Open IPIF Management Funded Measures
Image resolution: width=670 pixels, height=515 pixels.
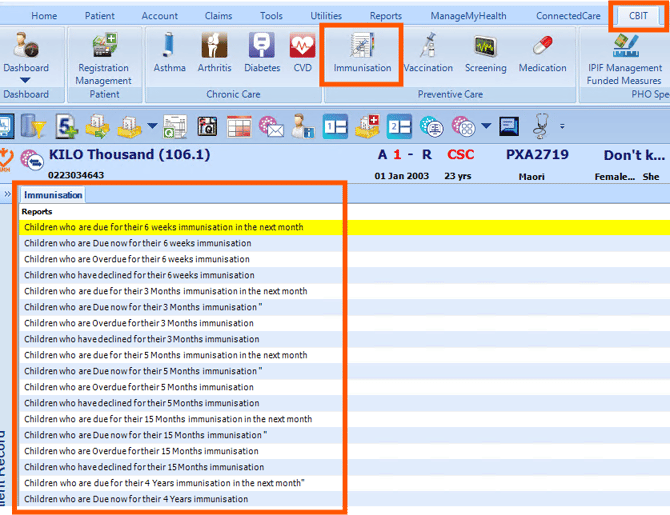[624, 74]
